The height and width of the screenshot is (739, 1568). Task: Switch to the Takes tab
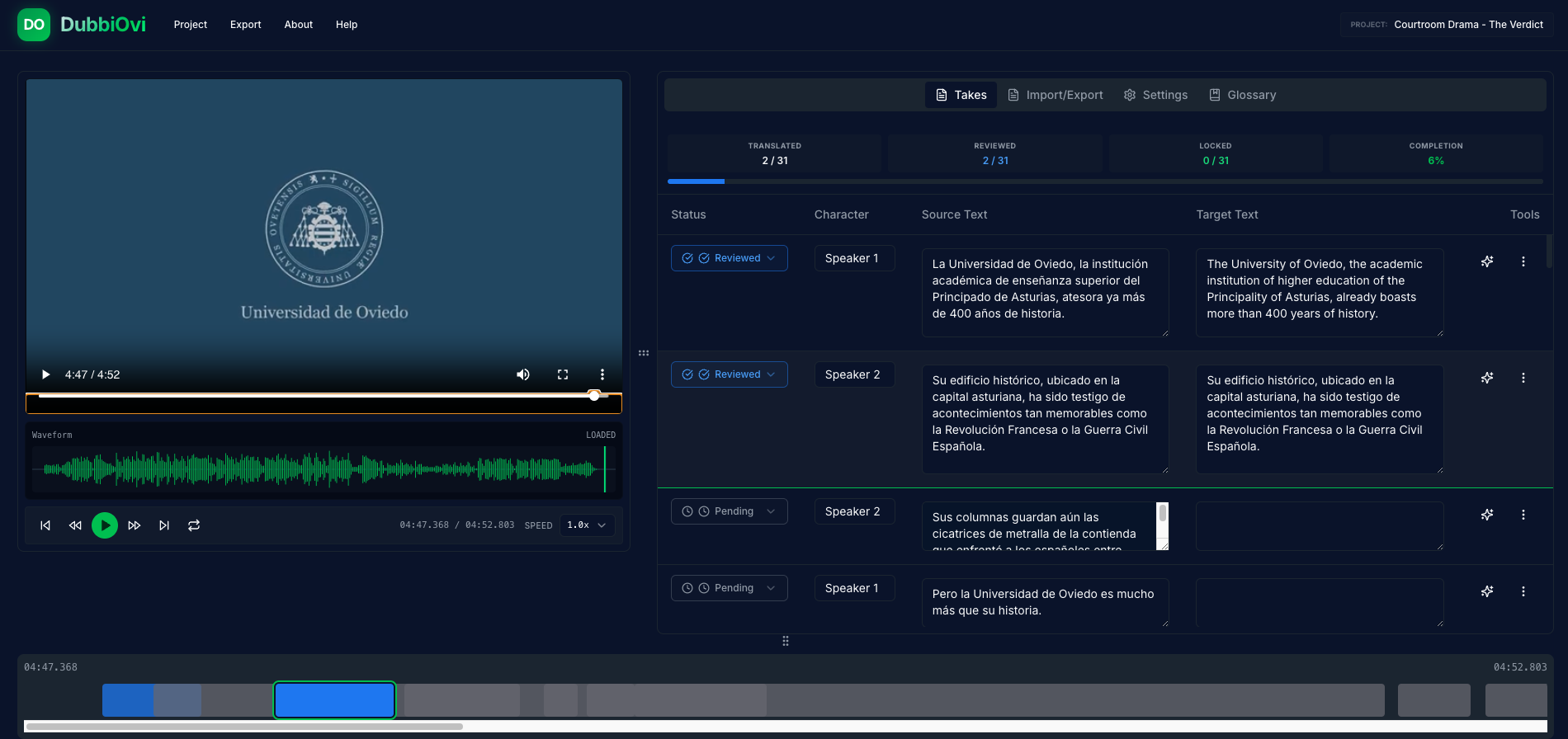961,95
